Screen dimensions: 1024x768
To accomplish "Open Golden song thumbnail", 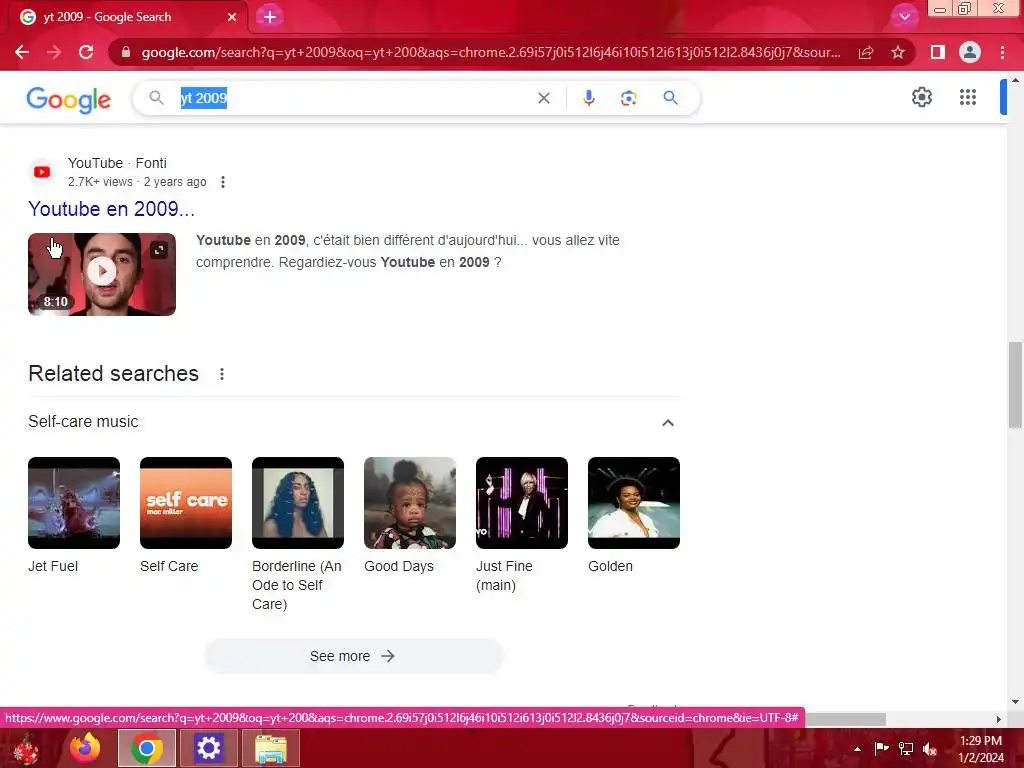I will (633, 503).
